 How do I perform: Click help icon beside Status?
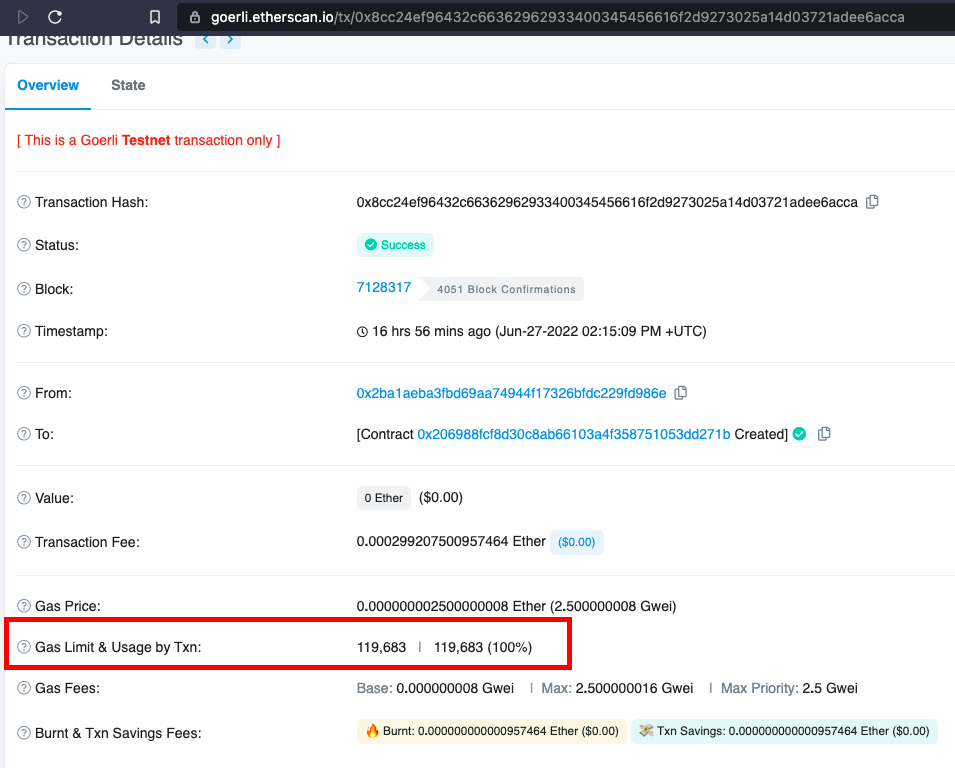click(x=24, y=245)
